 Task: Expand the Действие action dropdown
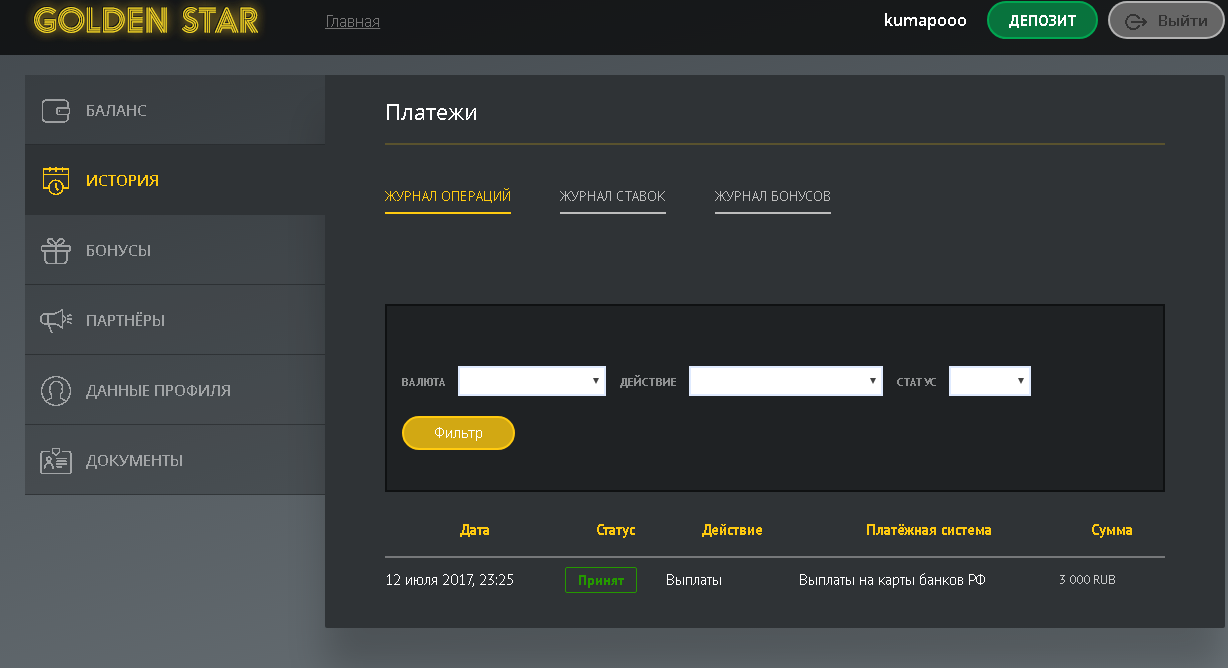786,381
